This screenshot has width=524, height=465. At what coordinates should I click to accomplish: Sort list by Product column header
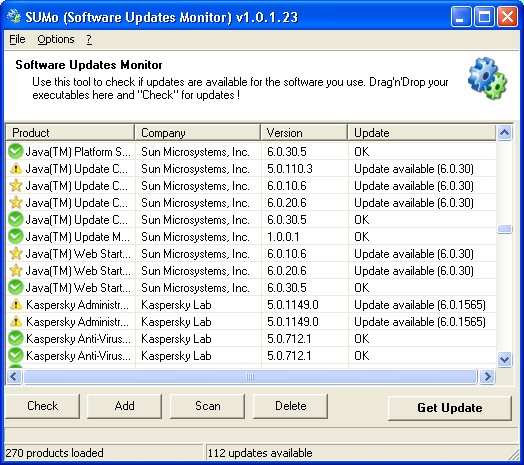[70, 133]
